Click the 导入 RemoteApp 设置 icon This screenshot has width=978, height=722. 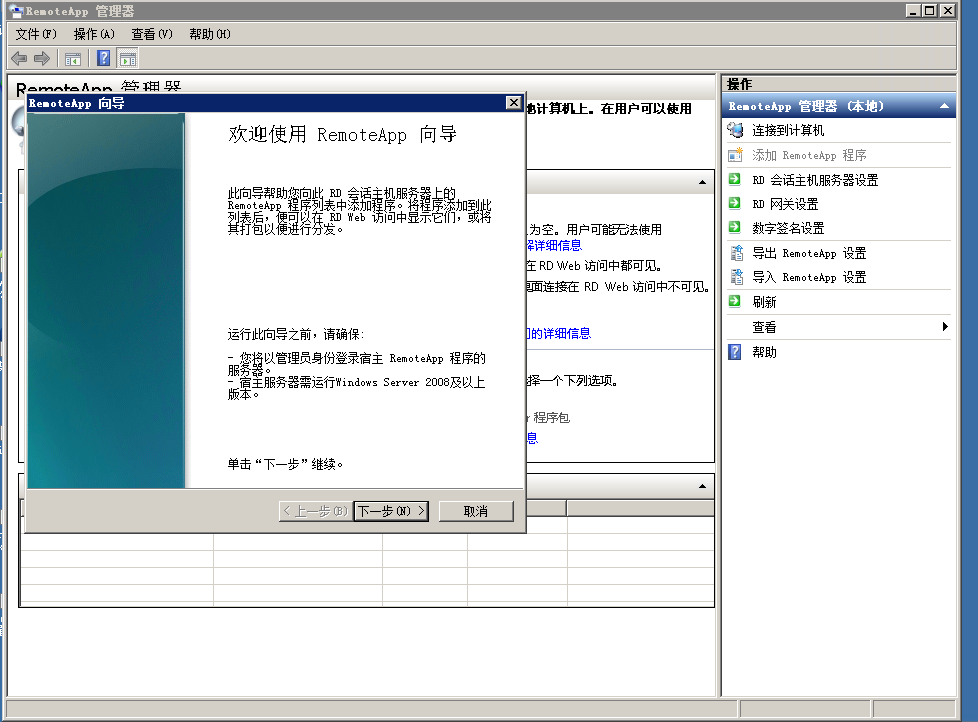point(736,277)
